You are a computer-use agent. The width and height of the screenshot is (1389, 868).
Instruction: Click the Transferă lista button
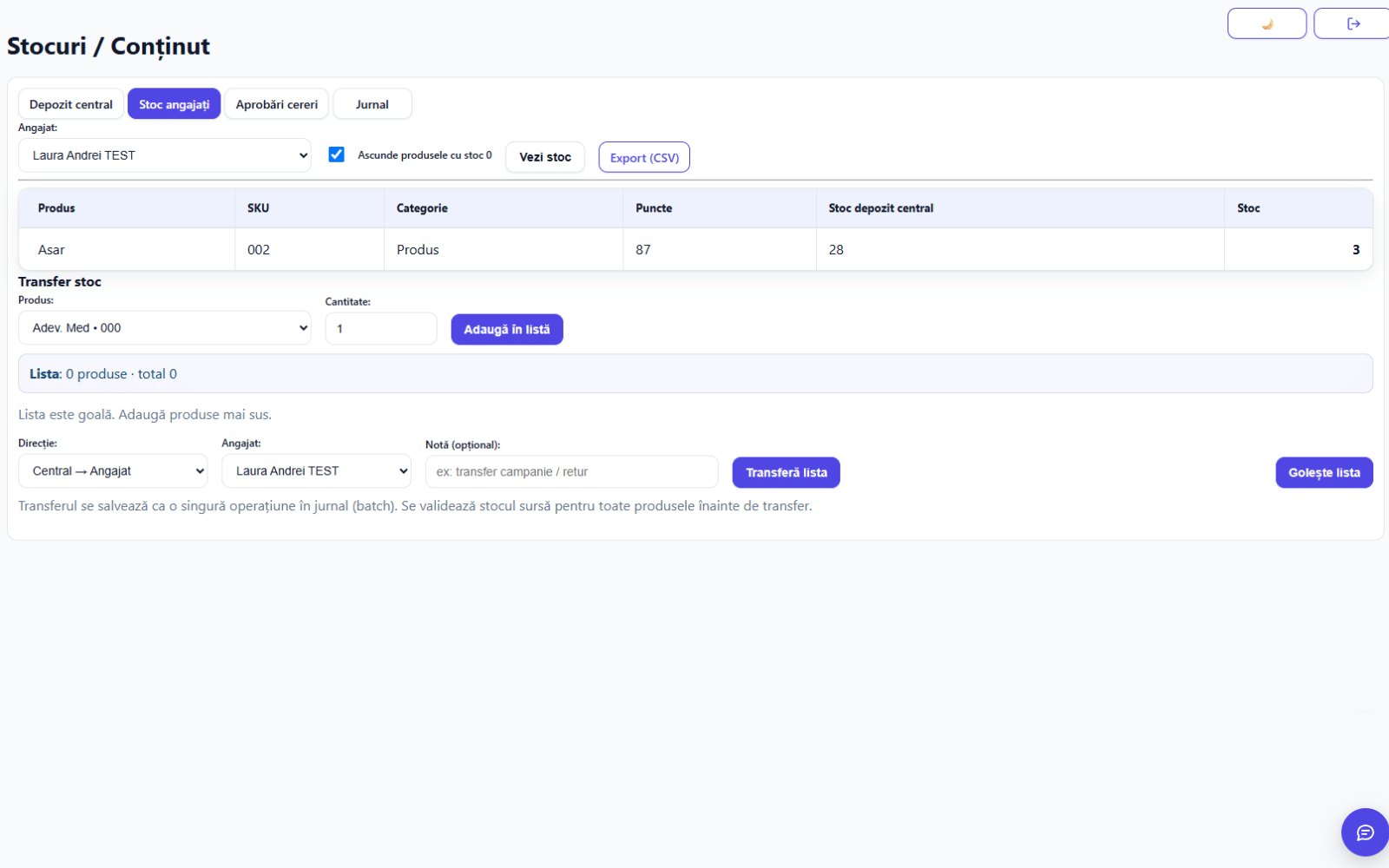pos(787,472)
